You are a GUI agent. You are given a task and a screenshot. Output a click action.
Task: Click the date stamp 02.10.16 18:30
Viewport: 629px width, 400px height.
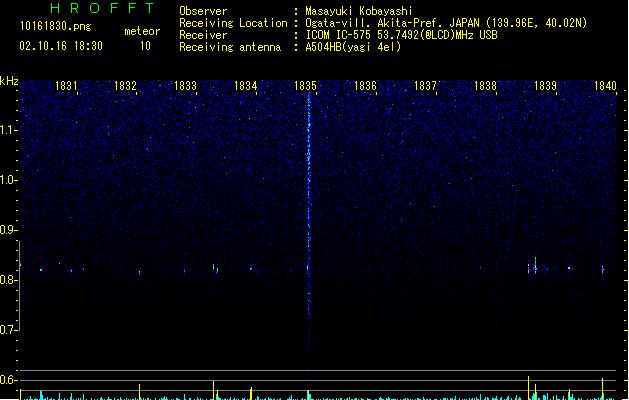[x=61, y=46]
